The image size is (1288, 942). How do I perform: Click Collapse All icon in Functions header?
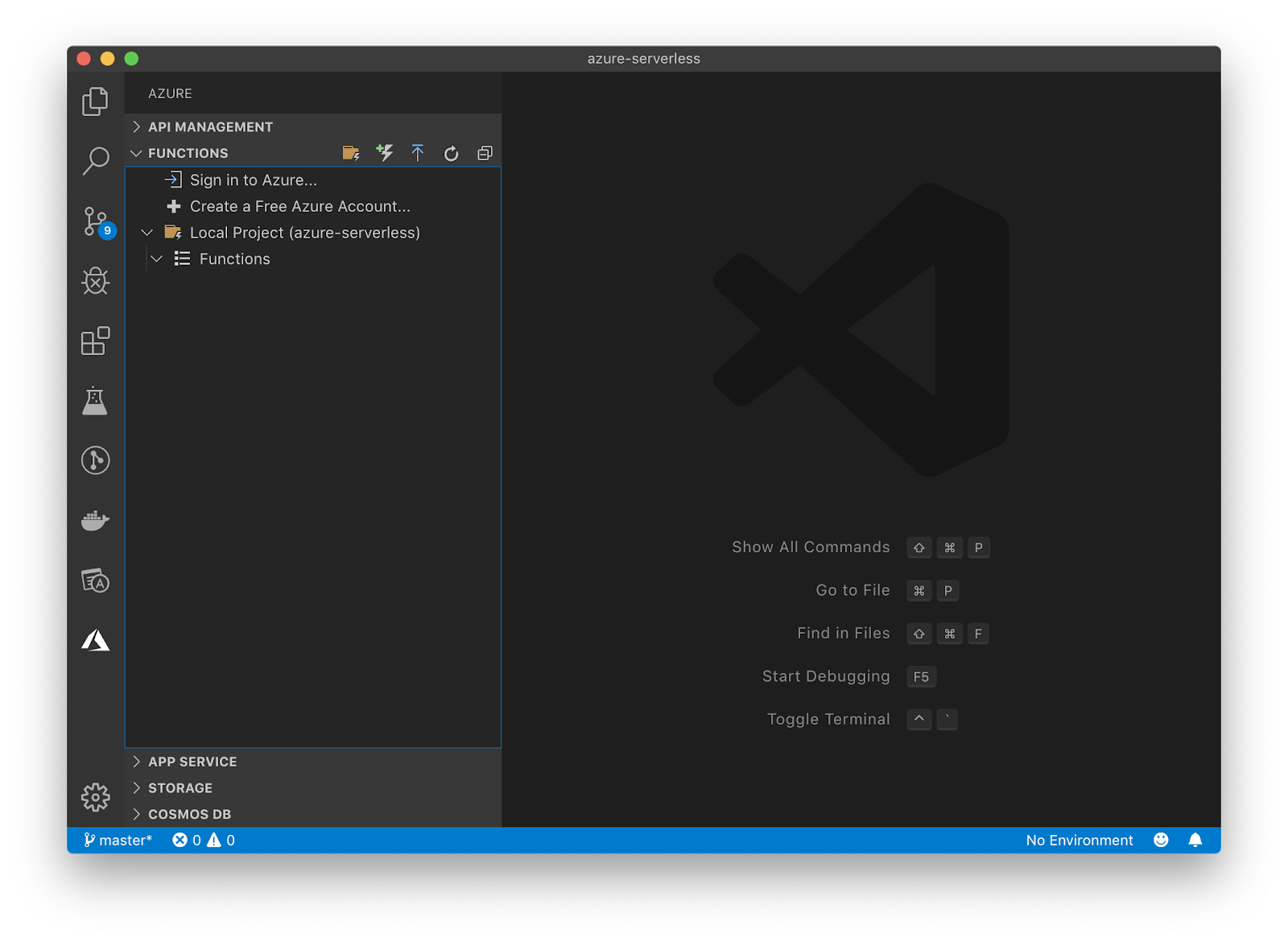click(x=485, y=153)
